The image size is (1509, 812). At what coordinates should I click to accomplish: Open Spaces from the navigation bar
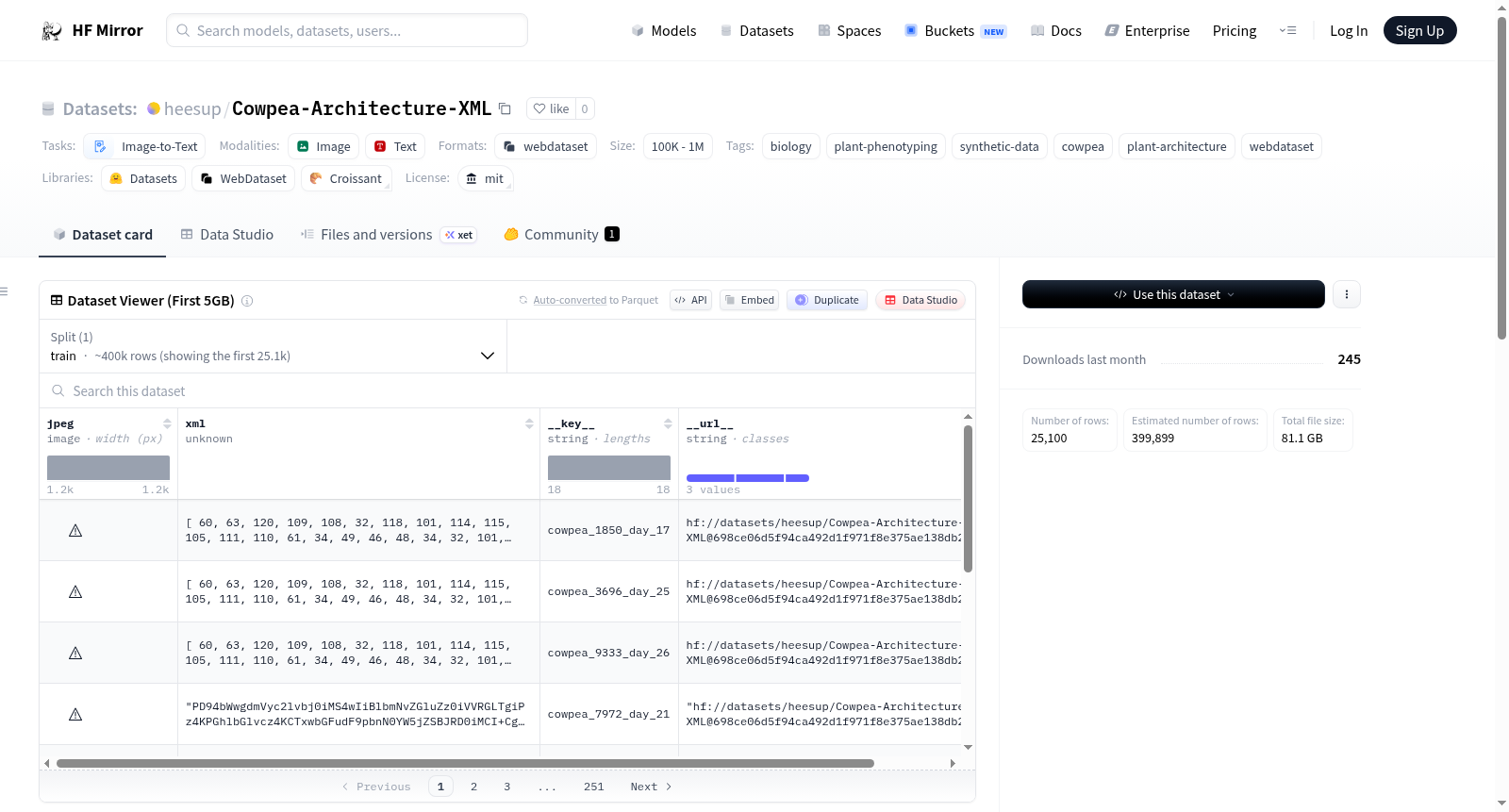click(x=849, y=31)
